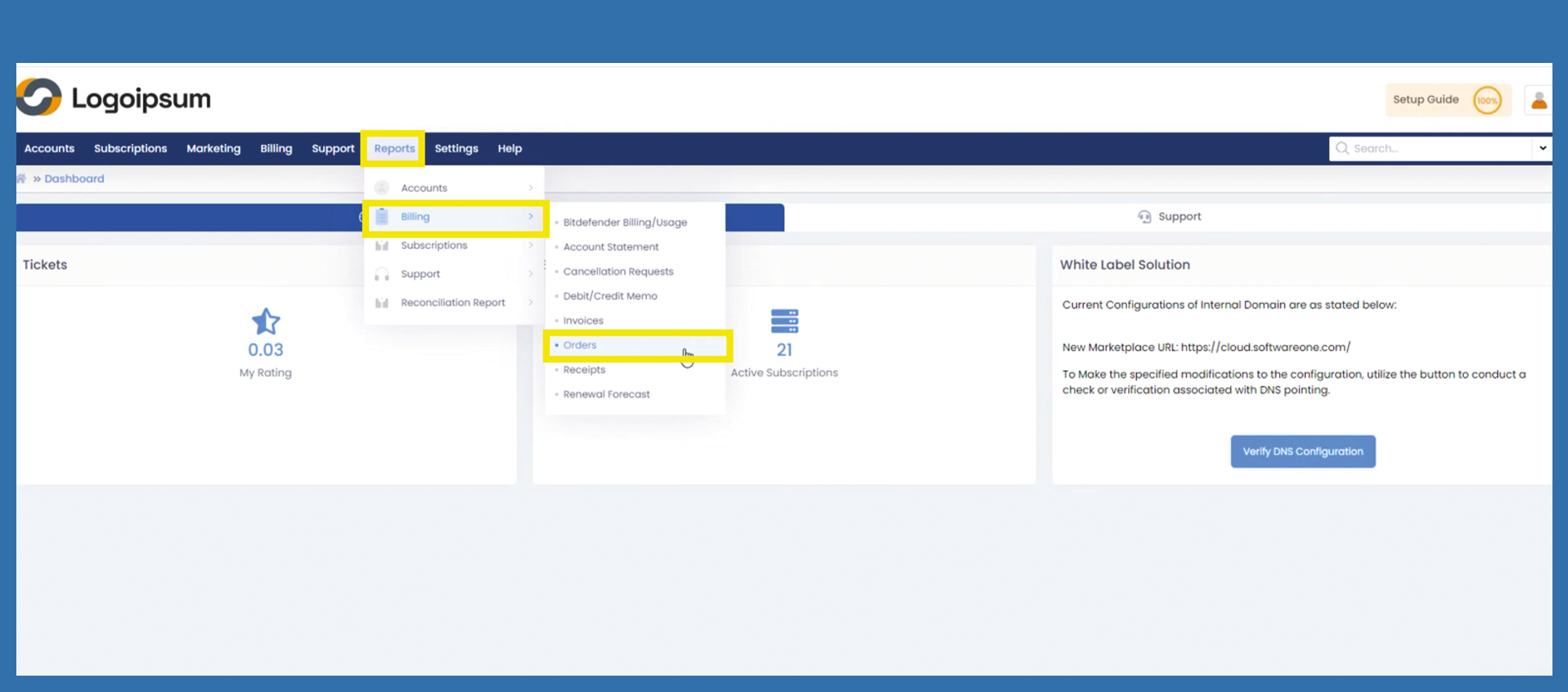Select Renewal Forecast report
This screenshot has height=692, width=1568.
pyautogui.click(x=606, y=394)
